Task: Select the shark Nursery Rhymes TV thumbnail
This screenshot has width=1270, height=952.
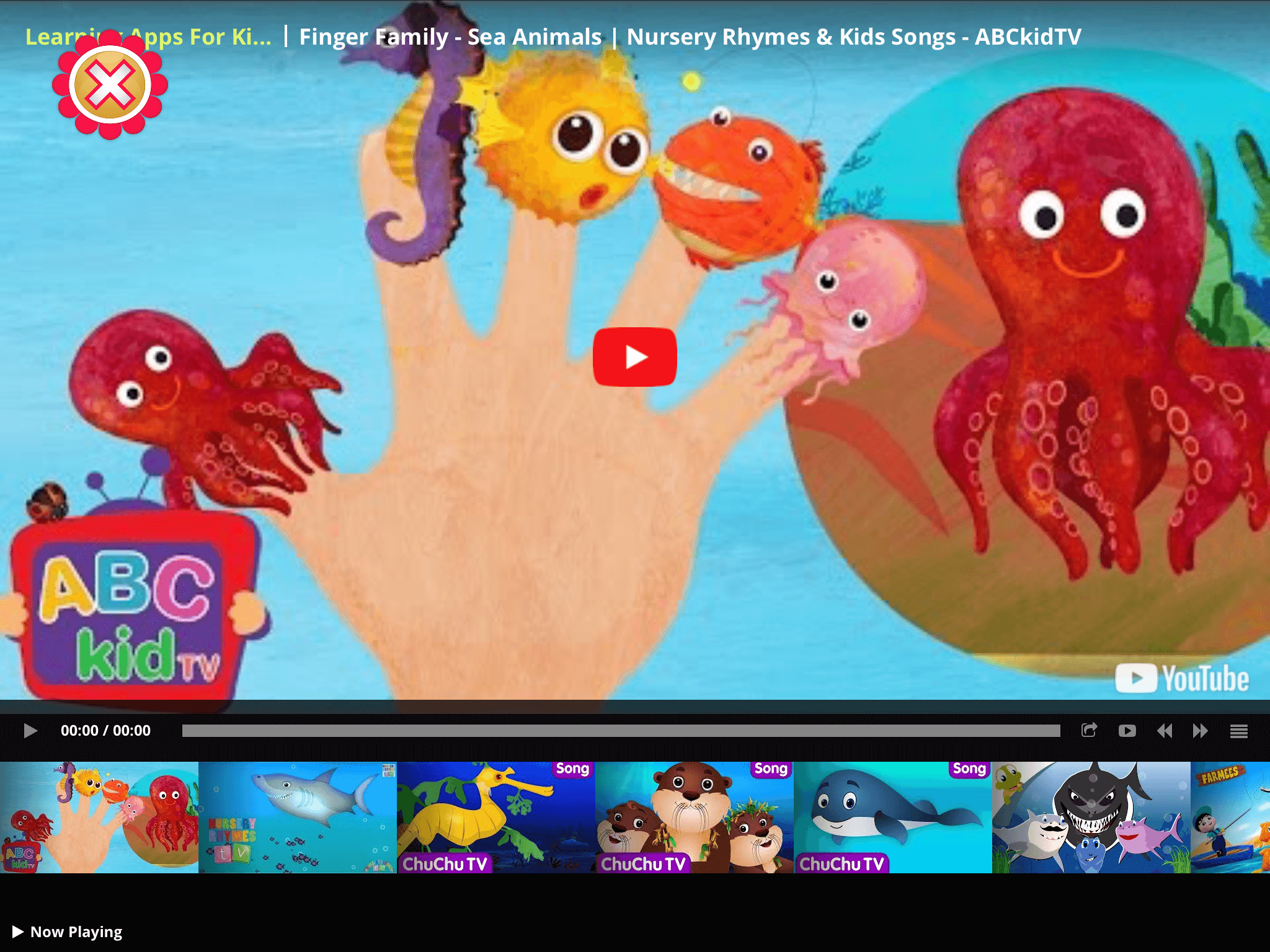Action: click(x=298, y=817)
